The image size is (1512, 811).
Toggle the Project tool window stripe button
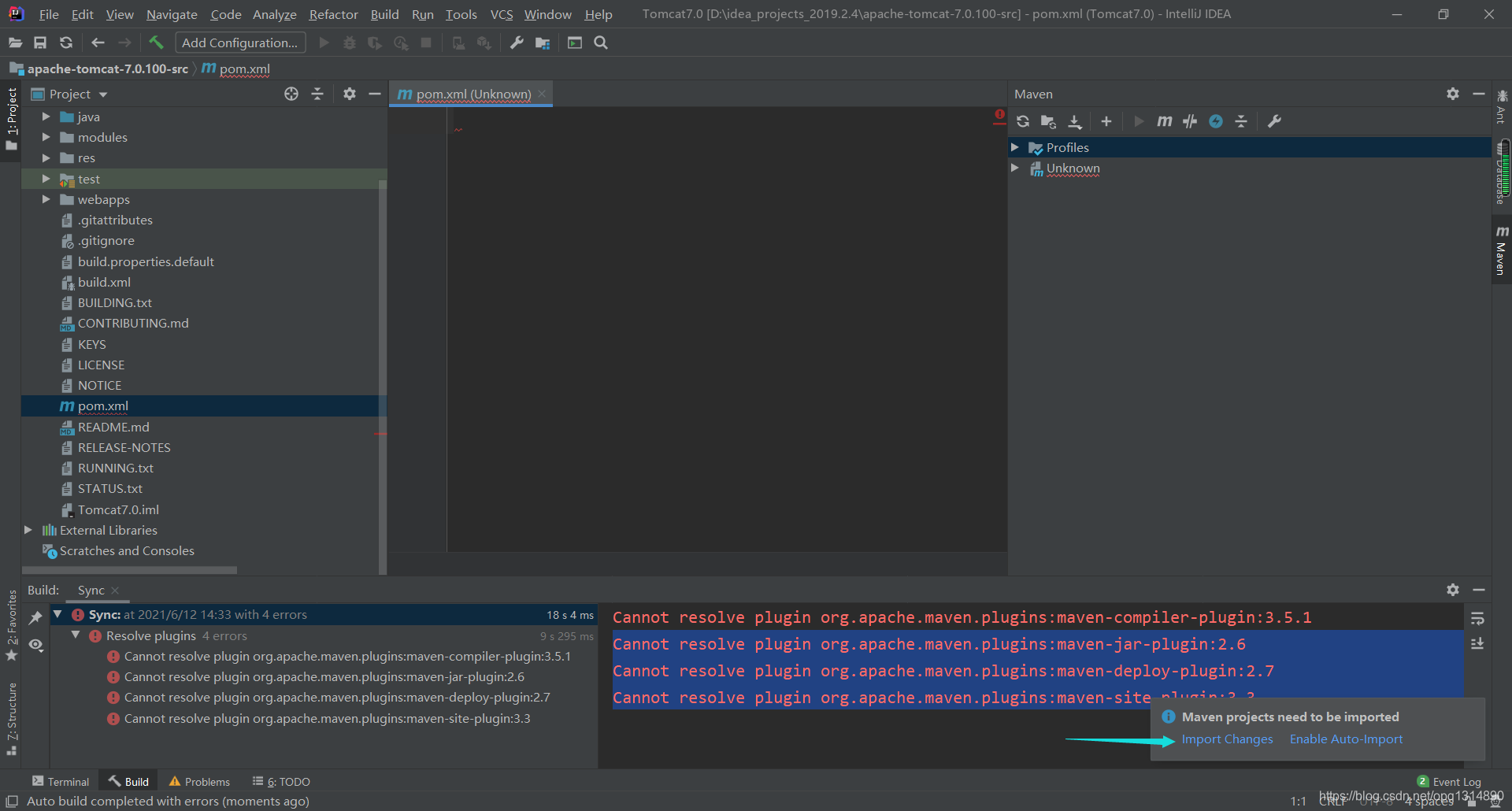[11, 119]
